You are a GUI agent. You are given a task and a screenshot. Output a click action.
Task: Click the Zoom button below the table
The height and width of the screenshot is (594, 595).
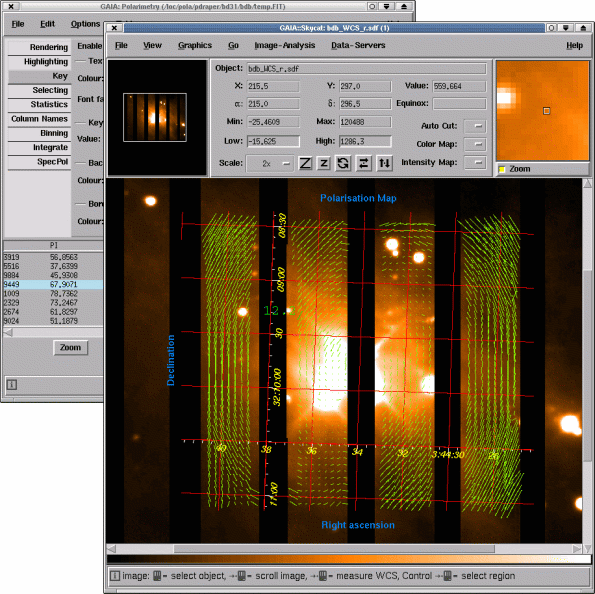[x=71, y=348]
